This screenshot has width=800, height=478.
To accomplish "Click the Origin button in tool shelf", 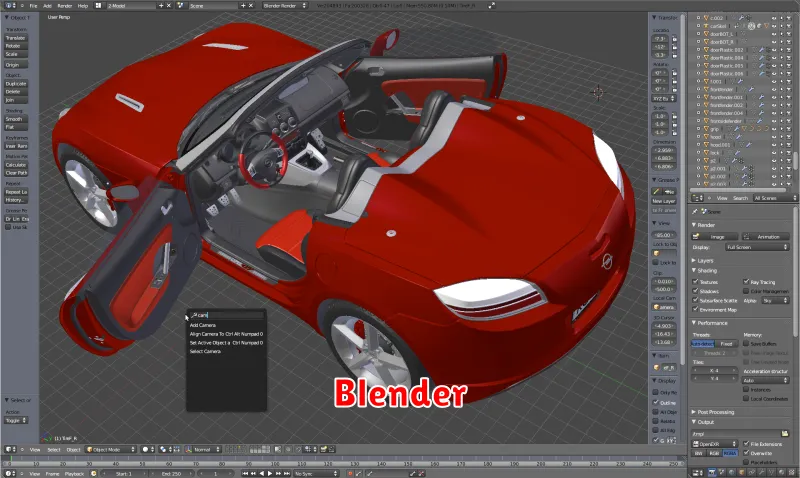I will pyautogui.click(x=16, y=65).
